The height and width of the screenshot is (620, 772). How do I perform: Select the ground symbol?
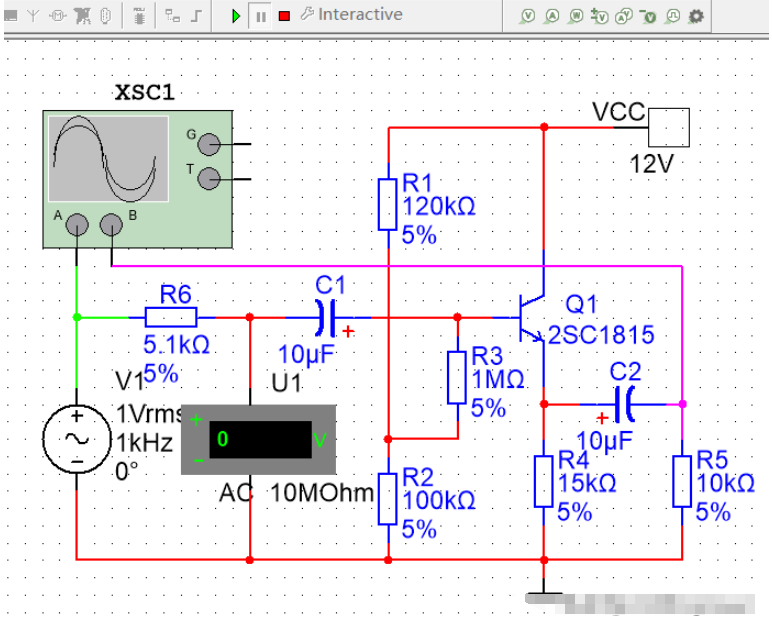(544, 591)
